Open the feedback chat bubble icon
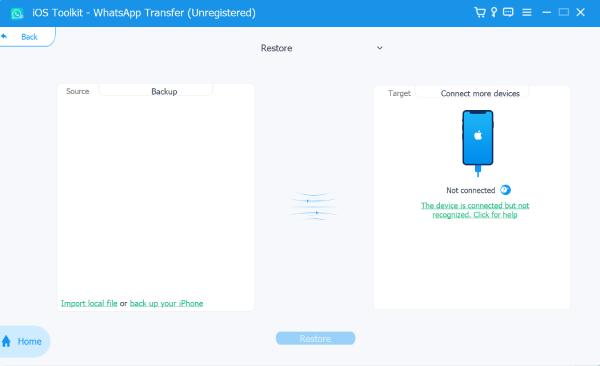The width and height of the screenshot is (600, 366). coord(508,12)
